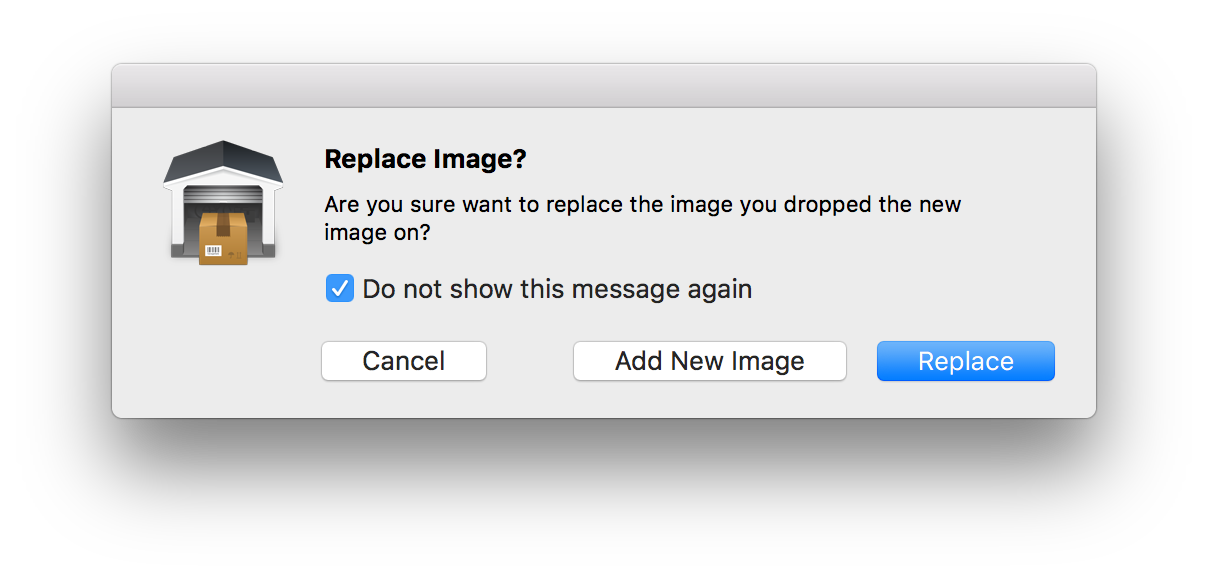Image resolution: width=1208 pixels, height=578 pixels.
Task: Click the garage warehouse app icon
Action: coord(223,203)
